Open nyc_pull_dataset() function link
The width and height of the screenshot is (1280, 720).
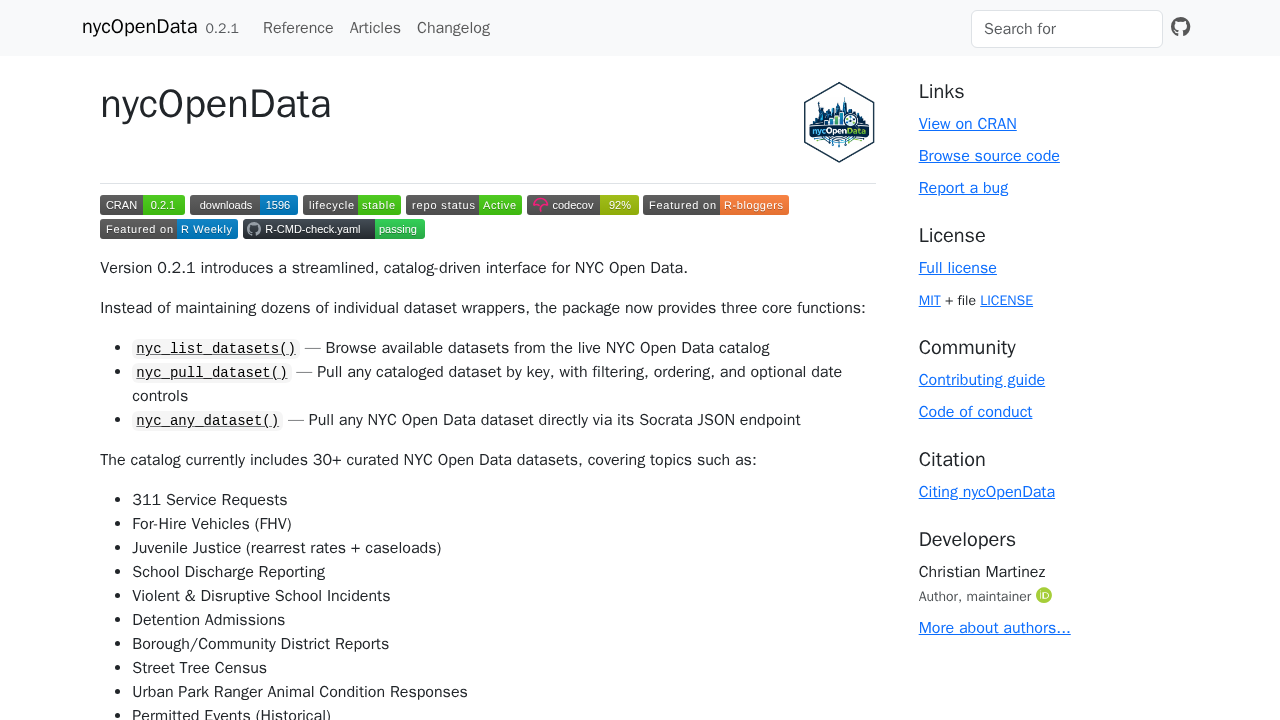pos(212,372)
